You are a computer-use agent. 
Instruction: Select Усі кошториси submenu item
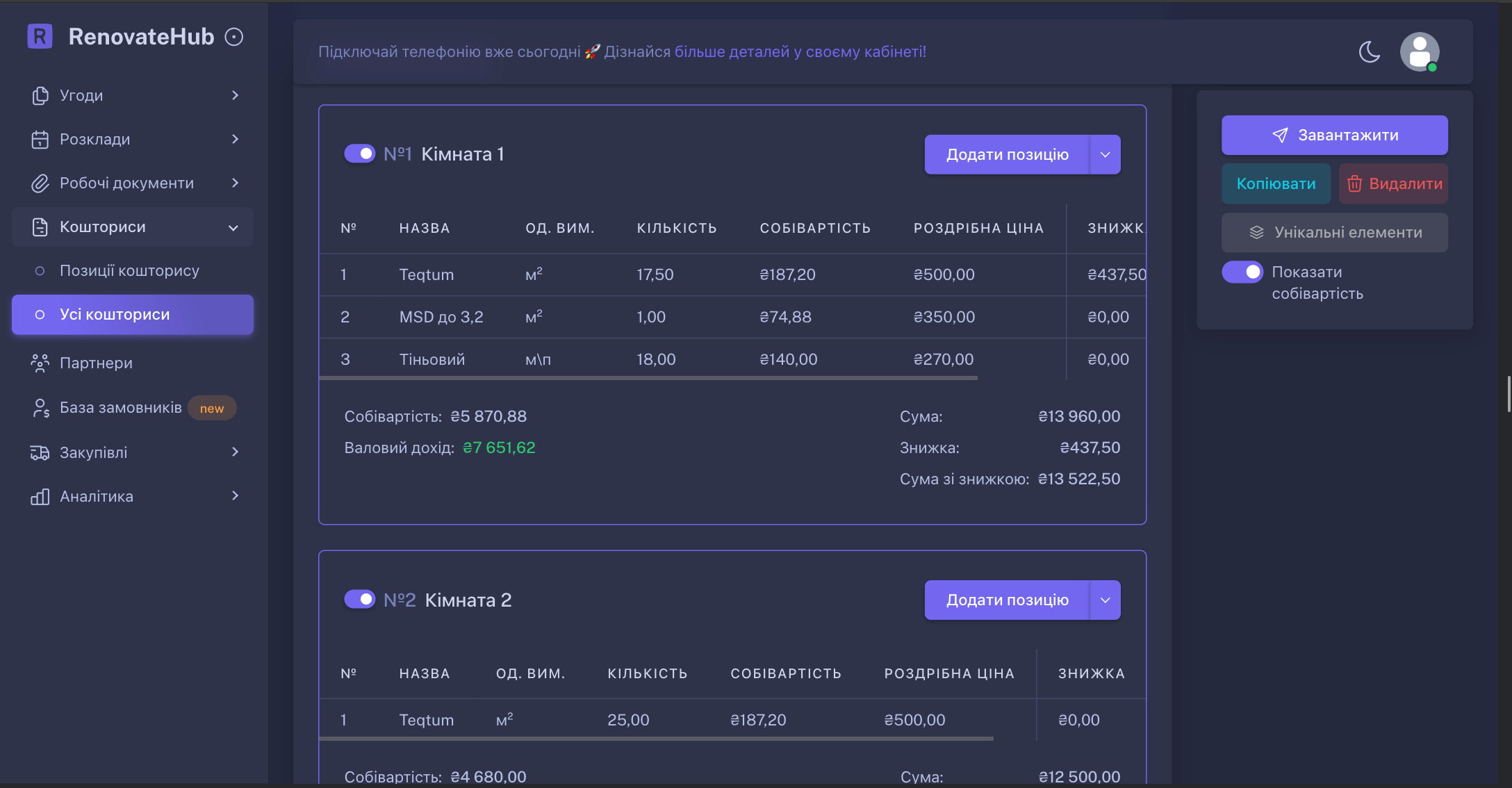tap(133, 315)
